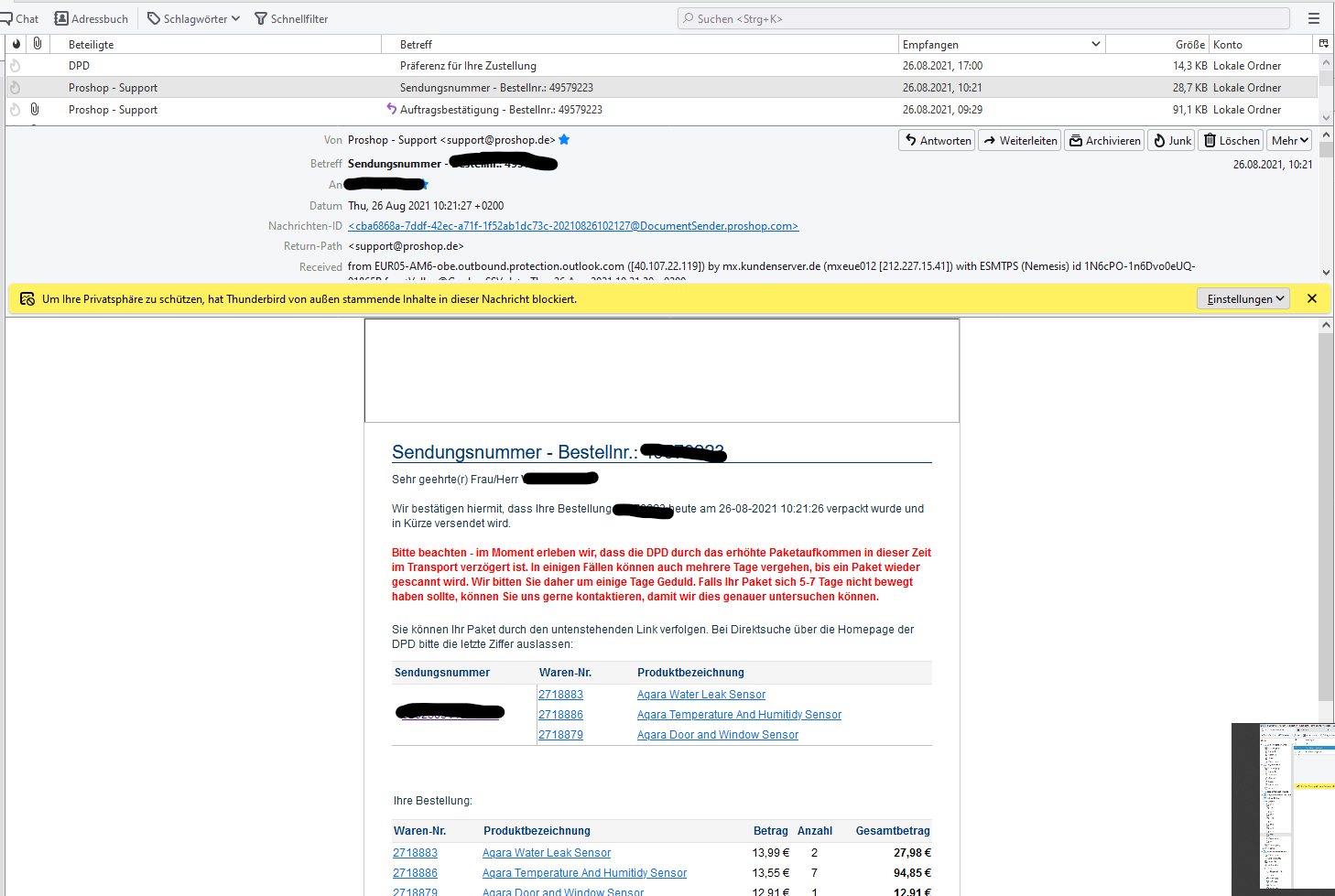Image resolution: width=1335 pixels, height=896 pixels.
Task: Open Aqara Temperature And Humitidy Sensor link in Sendungsnummer table
Action: tap(739, 715)
